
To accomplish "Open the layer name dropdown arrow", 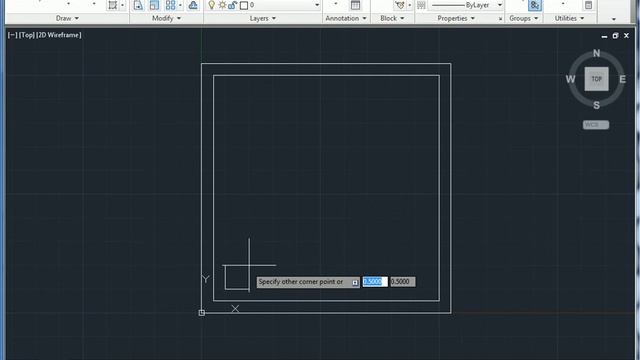I will [317, 5].
